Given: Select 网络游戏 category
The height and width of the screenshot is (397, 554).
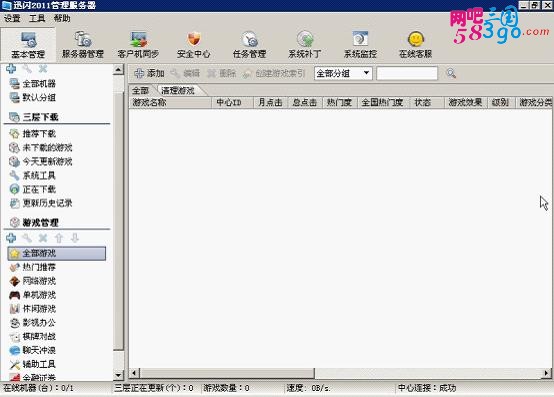Looking at the screenshot, I should 33,281.
